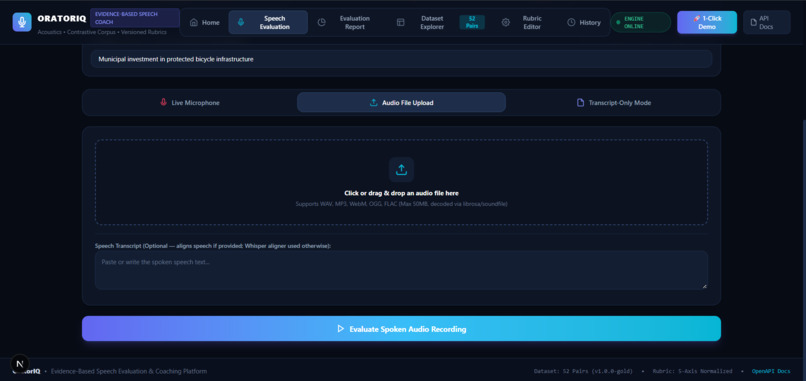Open the Evaluation Report page
This screenshot has width=806, height=381.
coord(348,23)
